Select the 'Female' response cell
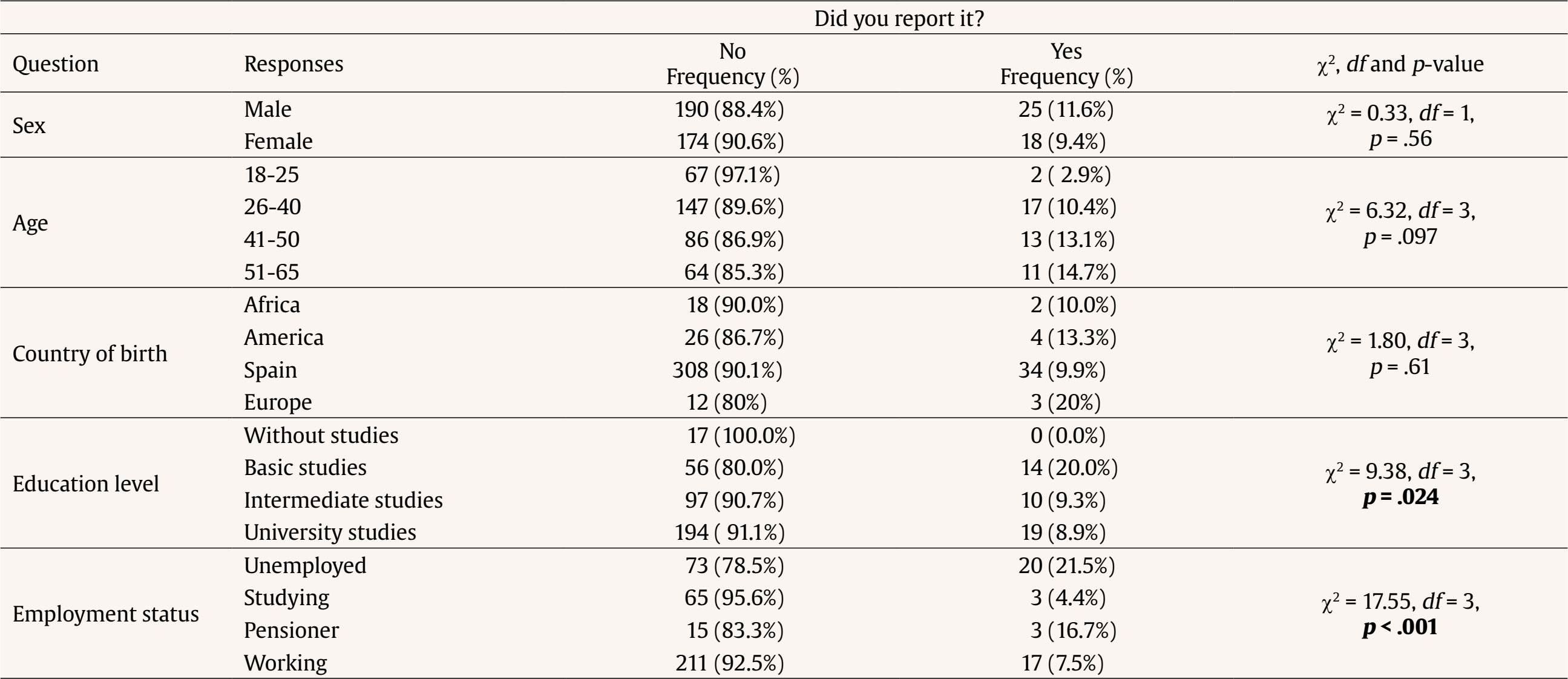Viewport: 1568px width, 679px height. coord(278,141)
